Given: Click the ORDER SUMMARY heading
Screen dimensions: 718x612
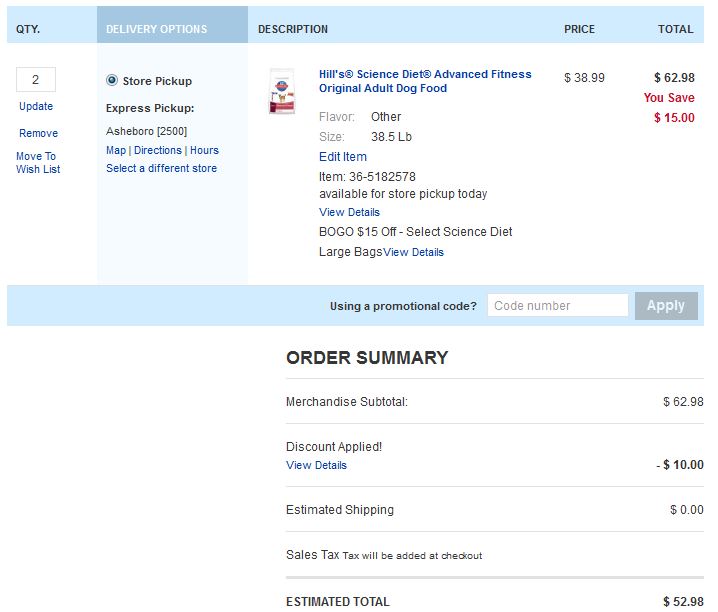Looking at the screenshot, I should tap(367, 358).
